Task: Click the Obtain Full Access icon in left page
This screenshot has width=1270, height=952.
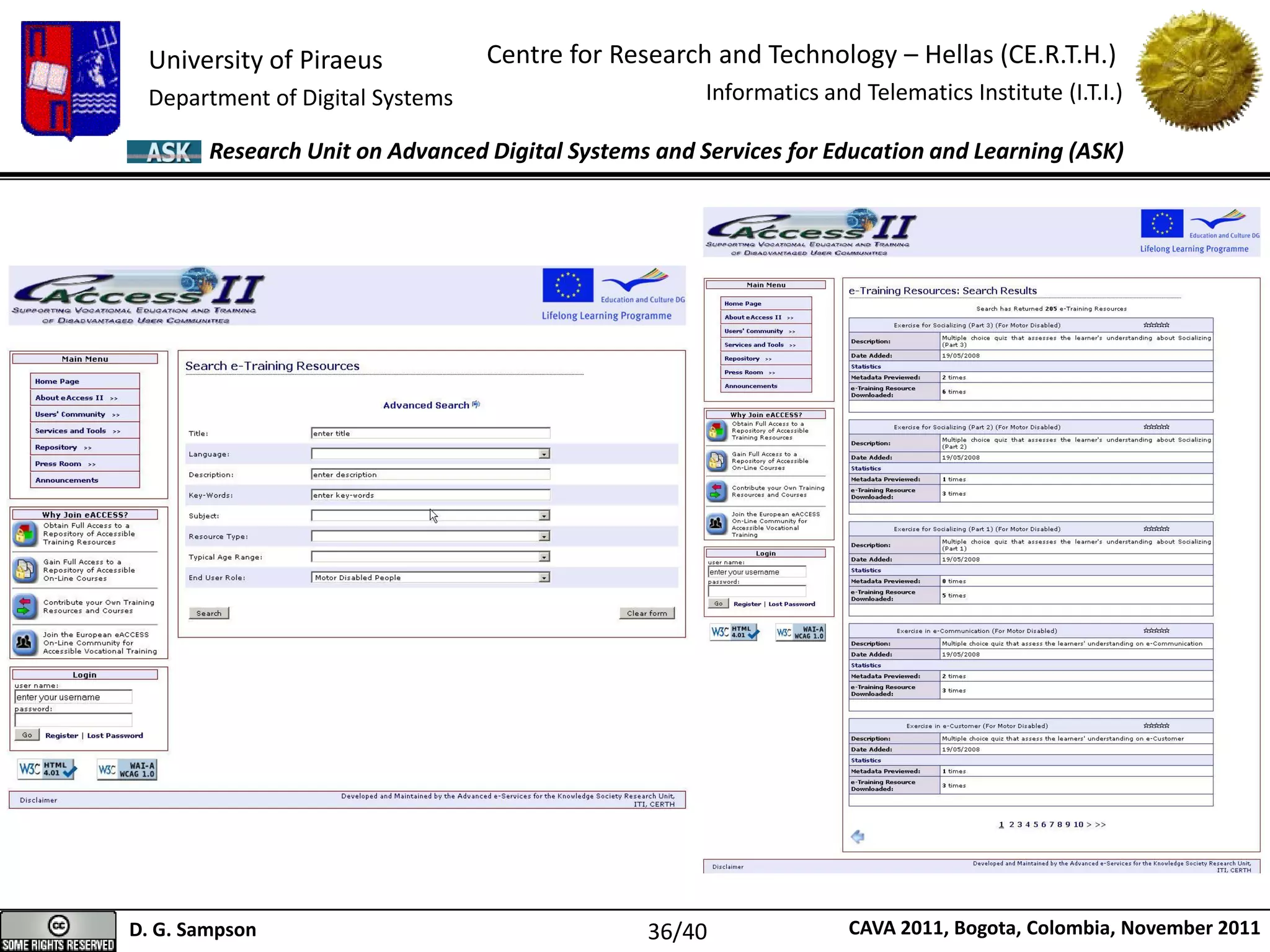Action: pos(25,534)
